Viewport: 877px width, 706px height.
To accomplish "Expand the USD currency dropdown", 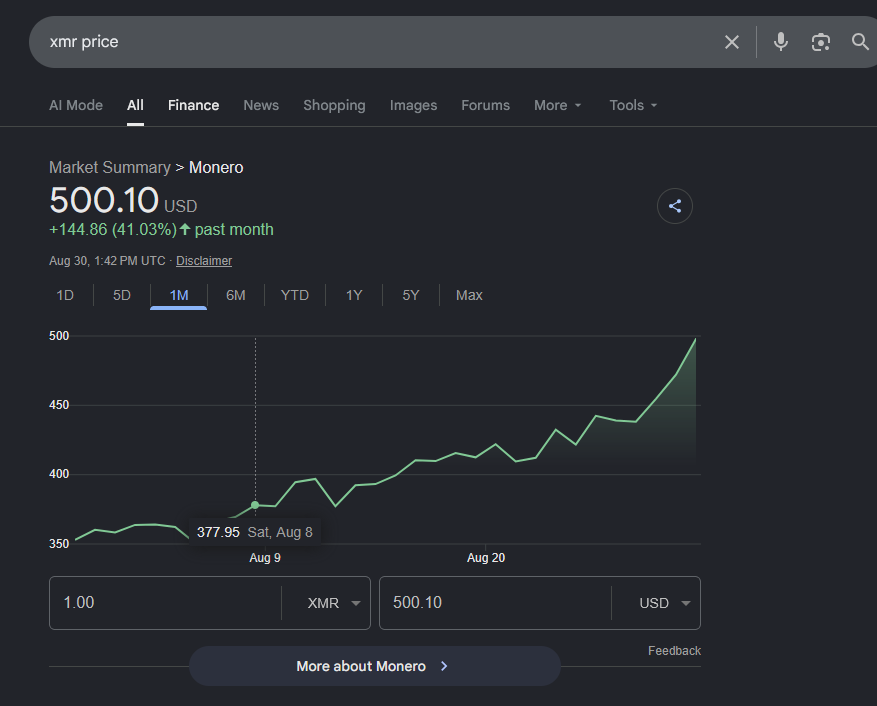I will [686, 603].
